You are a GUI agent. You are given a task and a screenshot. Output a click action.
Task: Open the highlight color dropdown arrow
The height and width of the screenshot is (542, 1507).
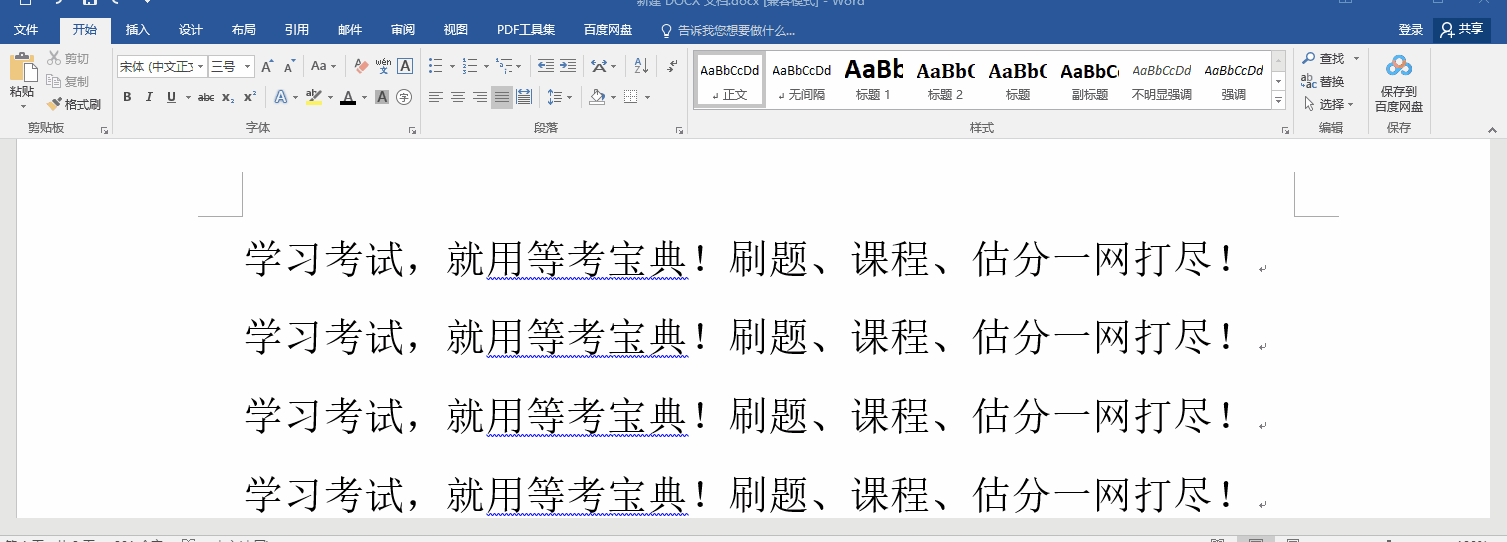click(329, 97)
